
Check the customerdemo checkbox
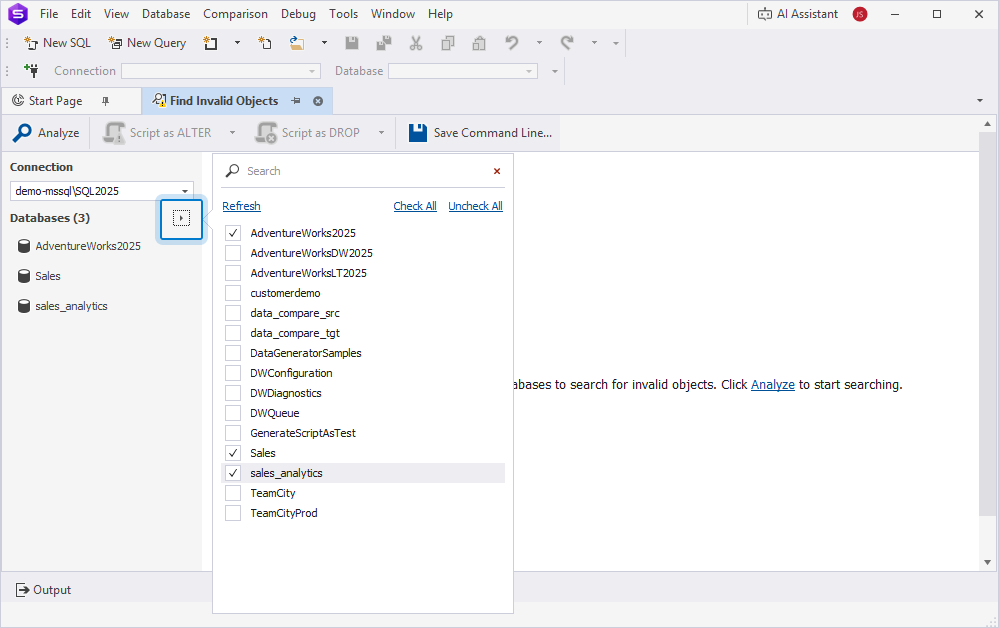pos(233,293)
